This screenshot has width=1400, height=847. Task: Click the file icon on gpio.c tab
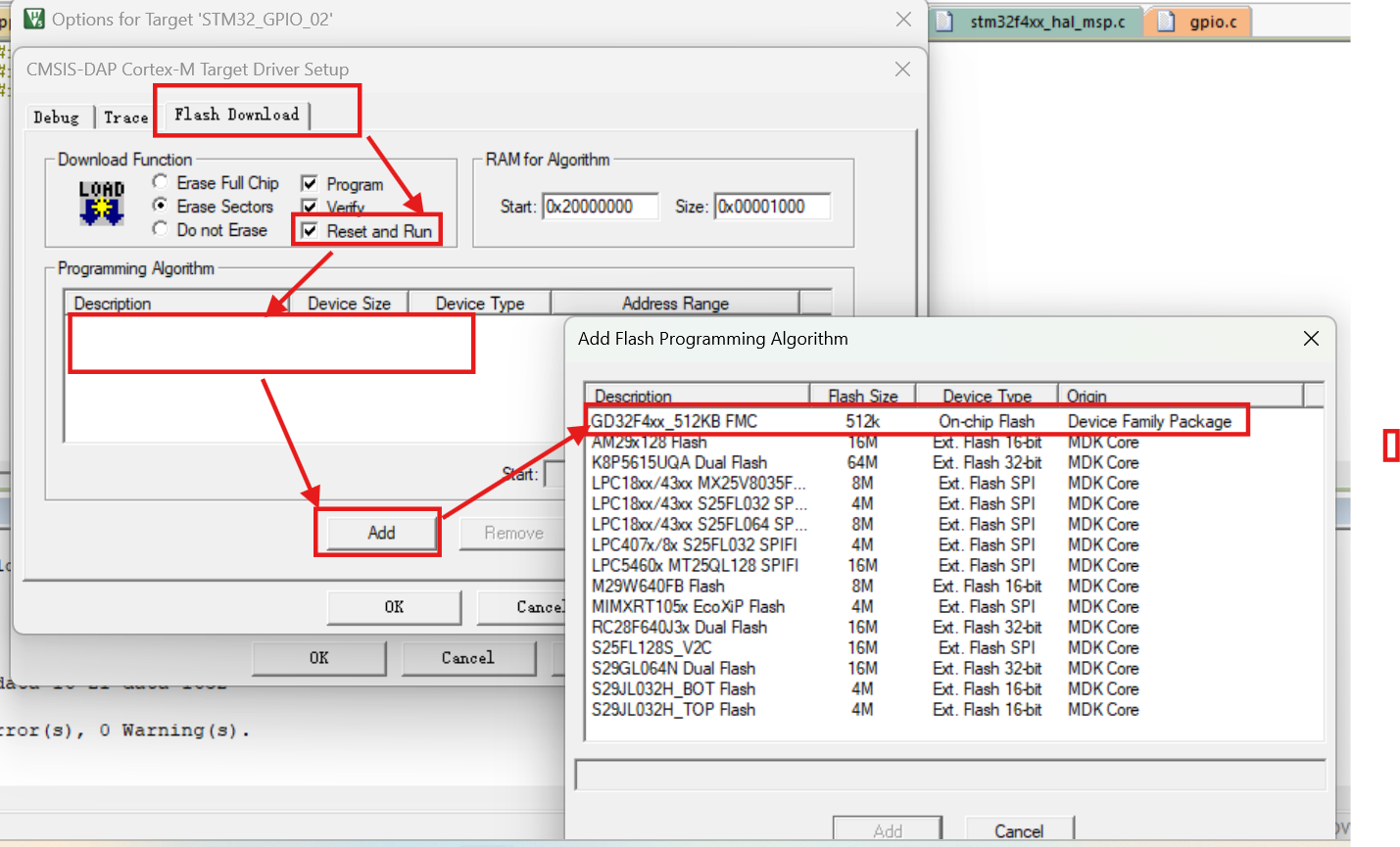(x=1166, y=22)
